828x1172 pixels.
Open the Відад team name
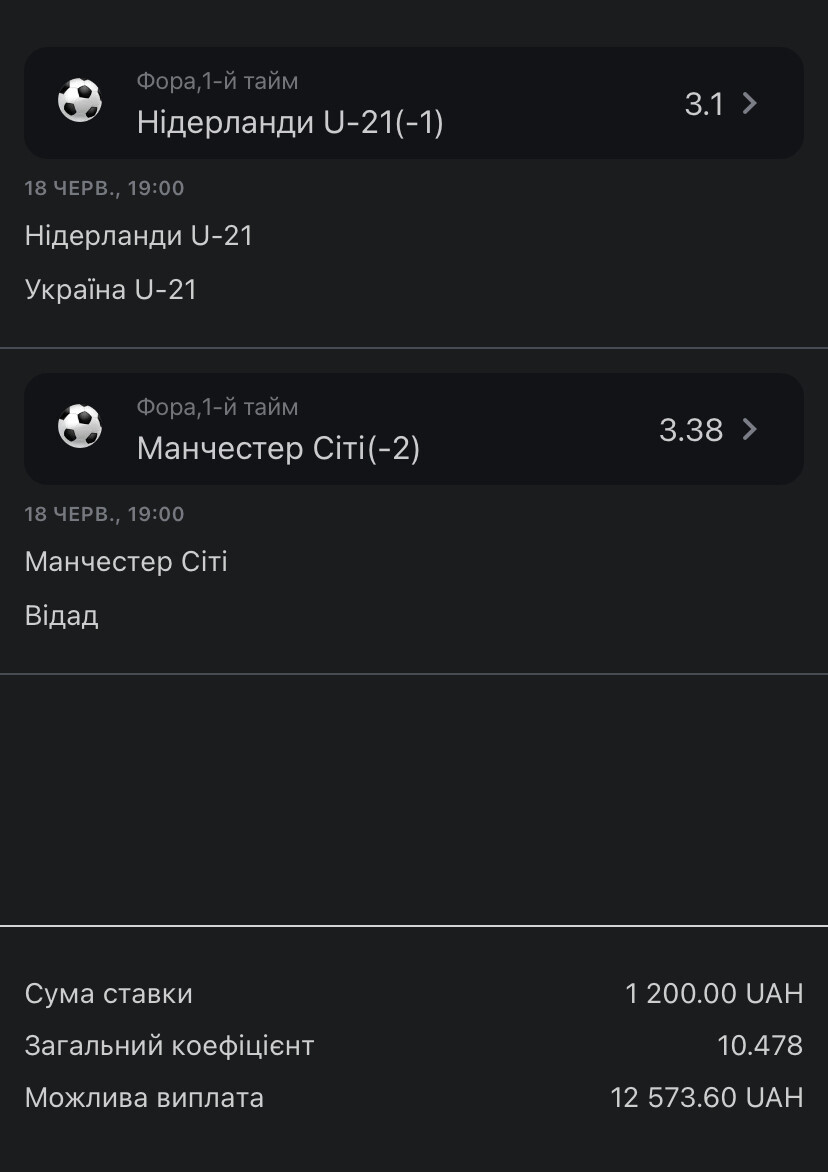pyautogui.click(x=61, y=616)
